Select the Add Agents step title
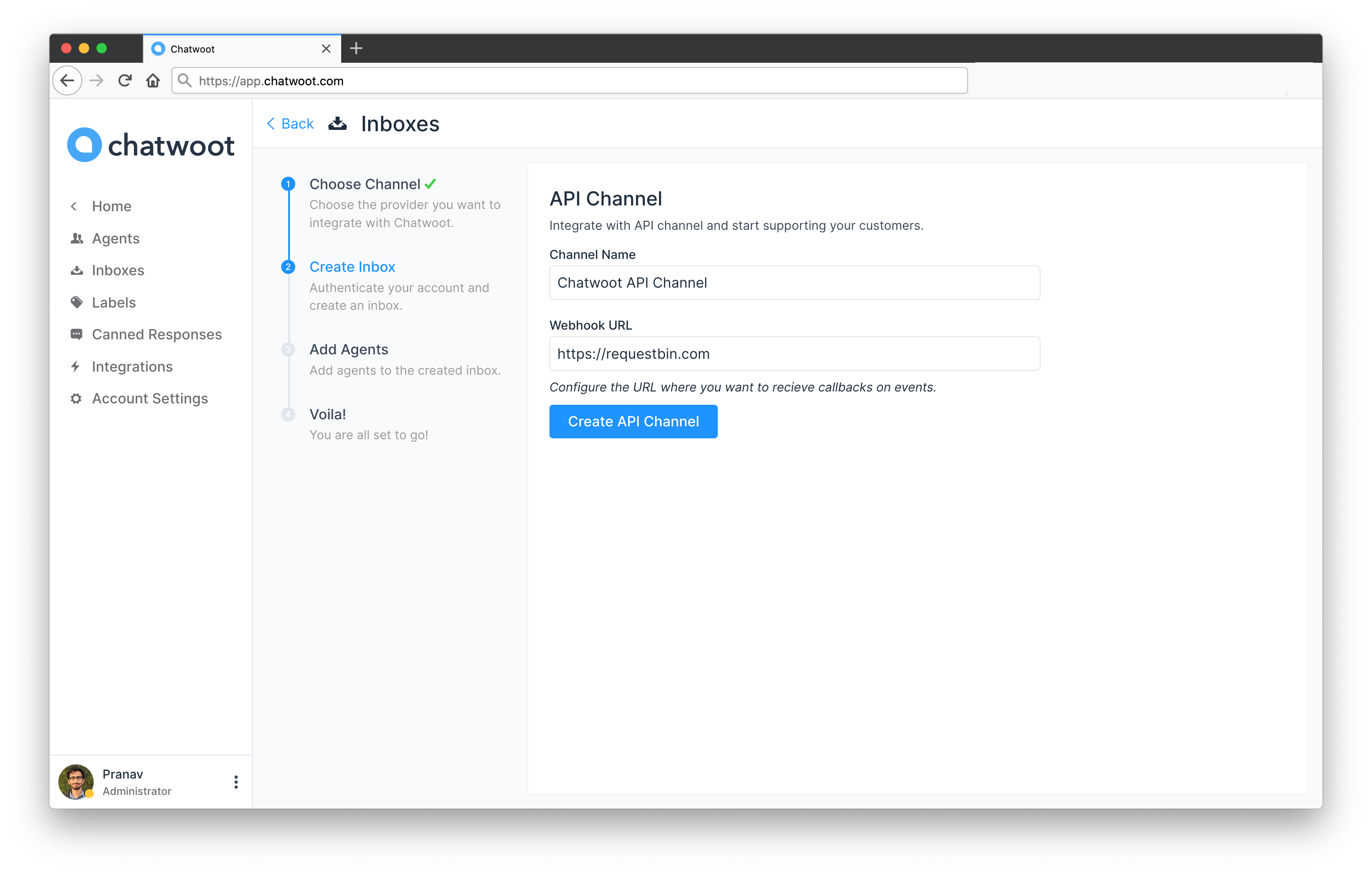This screenshot has height=874, width=1372. click(x=349, y=349)
